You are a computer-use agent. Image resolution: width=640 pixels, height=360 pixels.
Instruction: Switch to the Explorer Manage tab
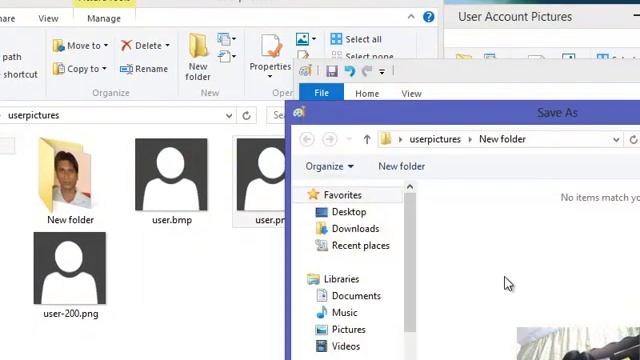(104, 18)
